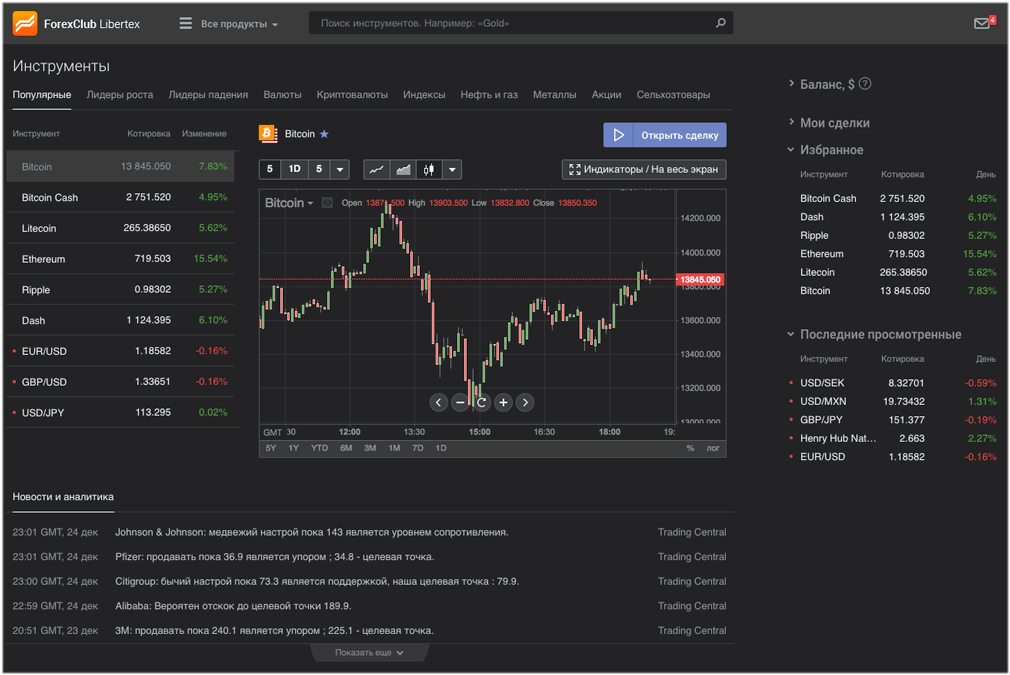Click the instrument search field
The width and height of the screenshot is (1010, 675).
520,21
